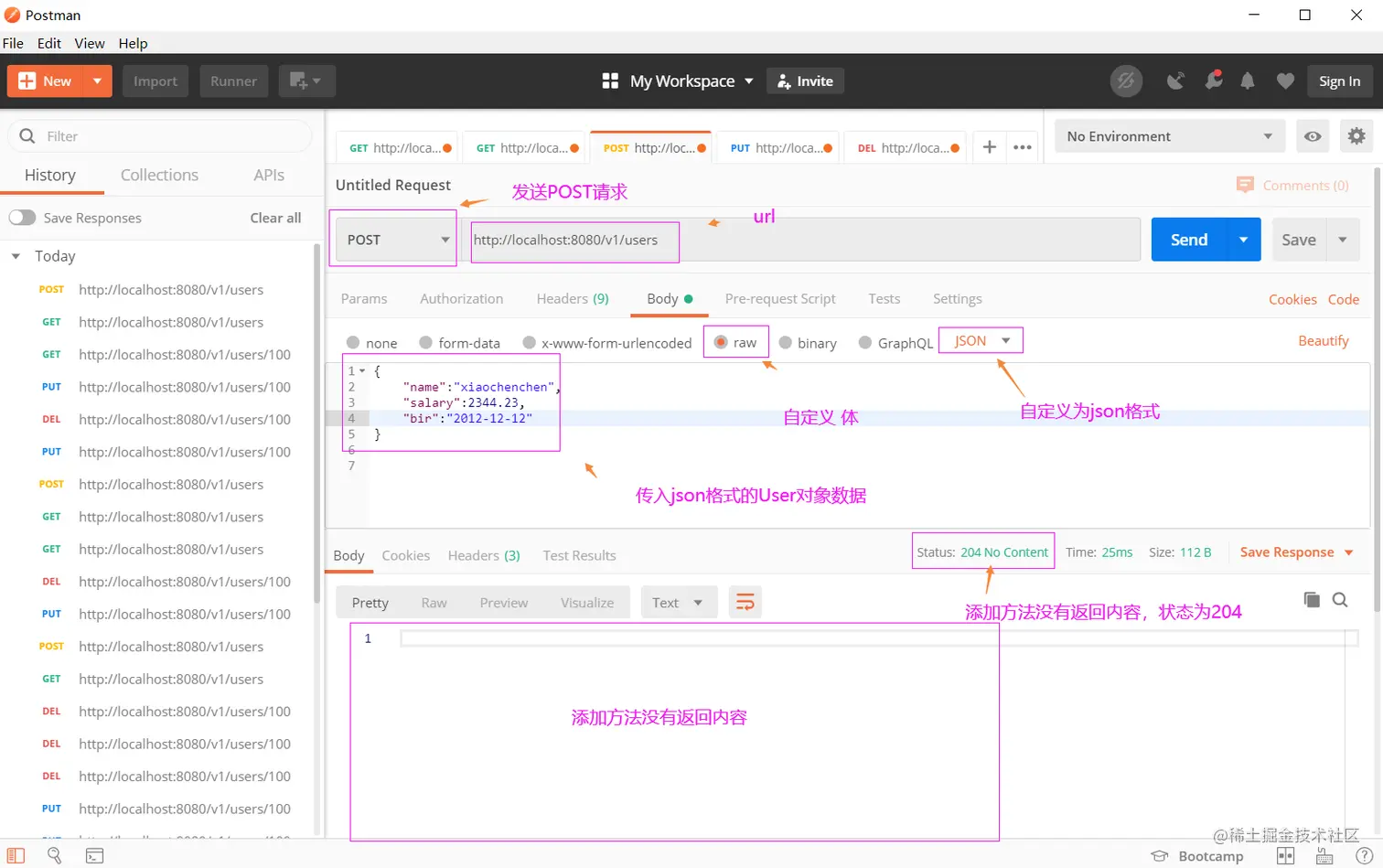Open the Save Response dropdown

coord(1296,552)
